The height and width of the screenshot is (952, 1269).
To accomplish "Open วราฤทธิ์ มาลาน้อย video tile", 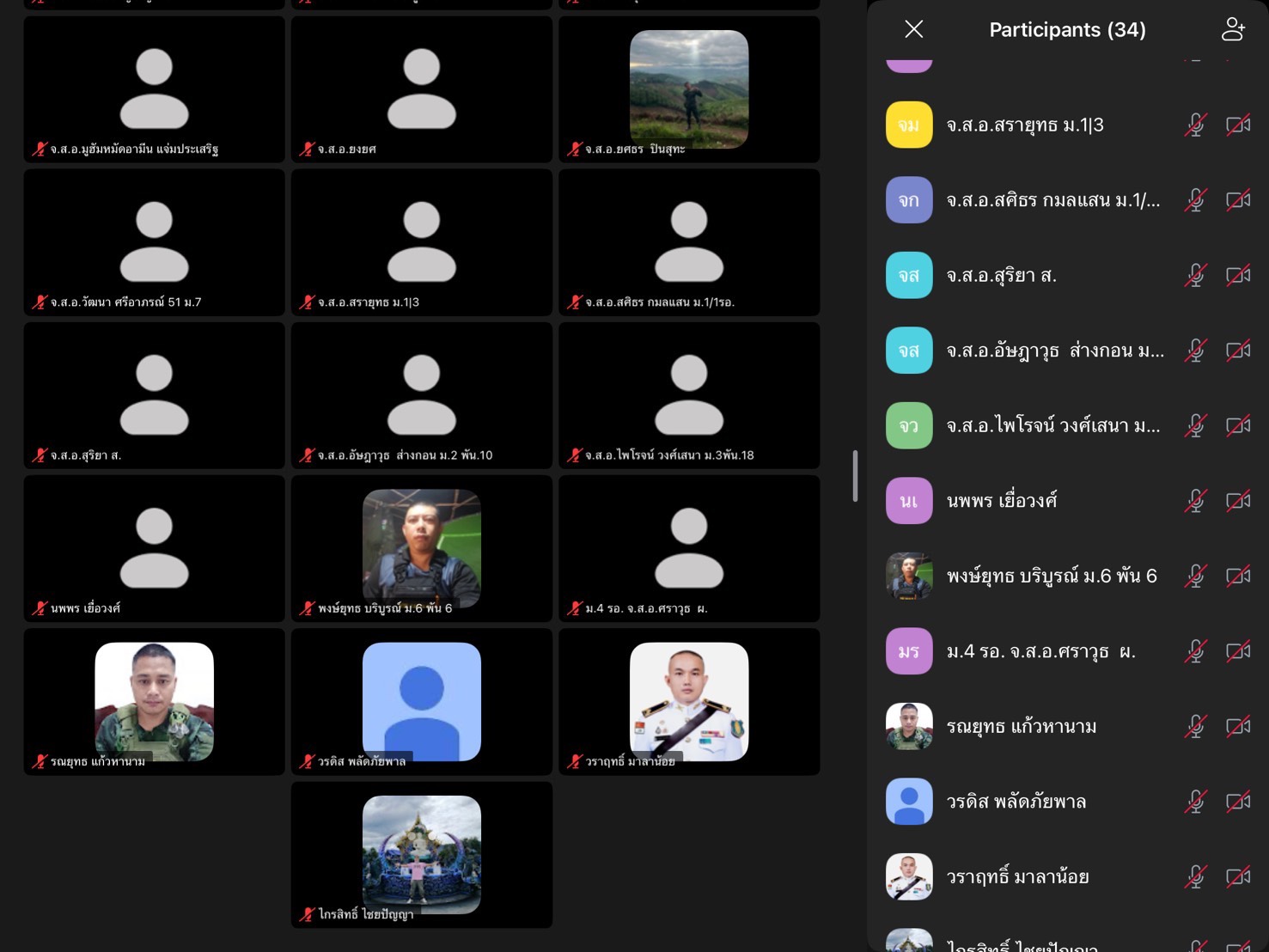I will click(689, 701).
